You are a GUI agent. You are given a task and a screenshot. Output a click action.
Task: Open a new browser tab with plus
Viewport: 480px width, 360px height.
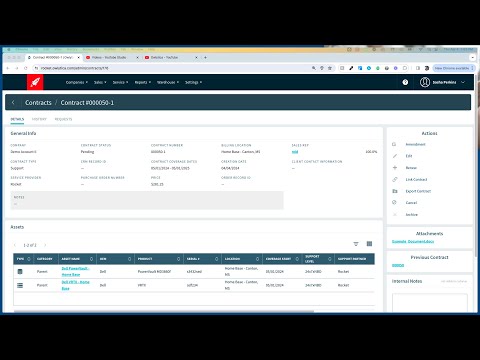205,57
